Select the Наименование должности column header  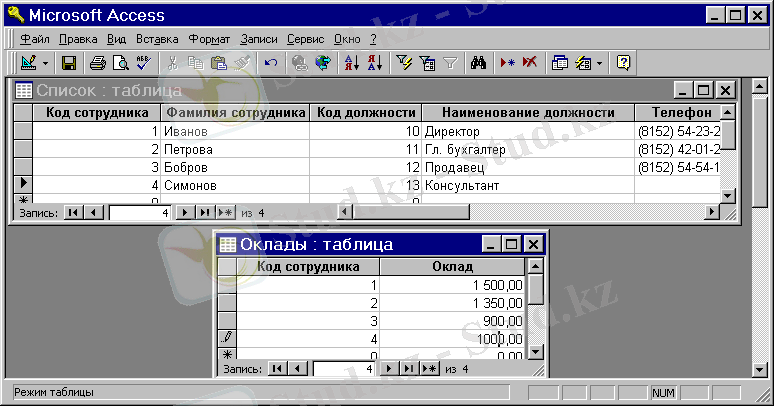pyautogui.click(x=528, y=113)
